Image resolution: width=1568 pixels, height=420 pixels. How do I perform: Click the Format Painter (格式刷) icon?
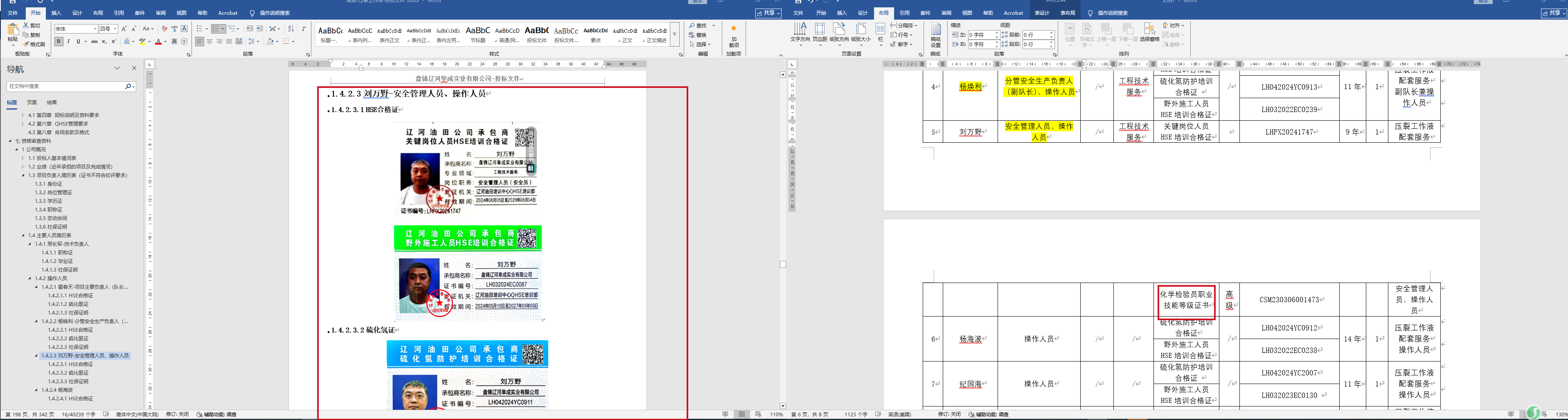pos(26,44)
